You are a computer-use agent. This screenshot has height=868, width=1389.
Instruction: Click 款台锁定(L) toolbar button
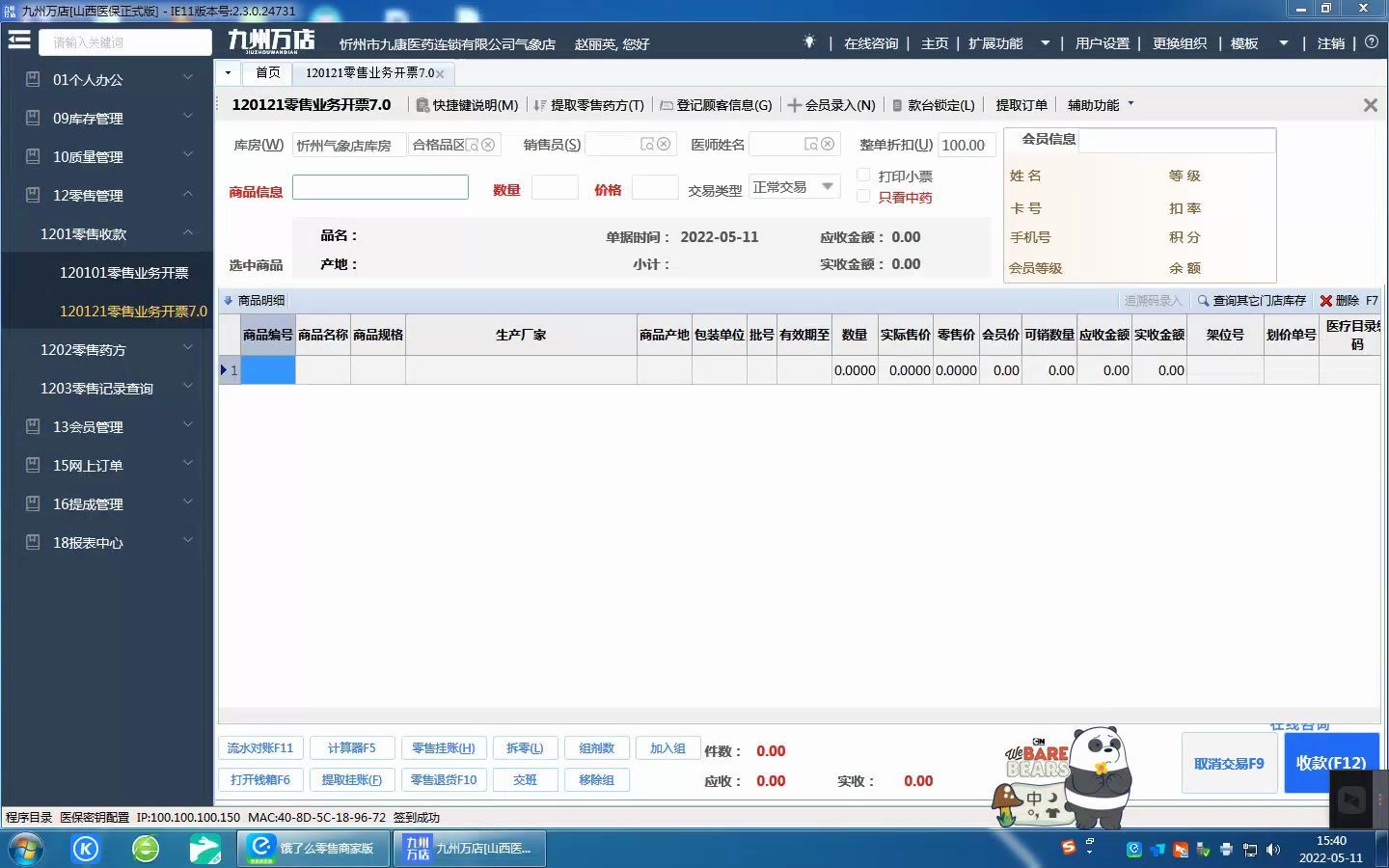[933, 105]
